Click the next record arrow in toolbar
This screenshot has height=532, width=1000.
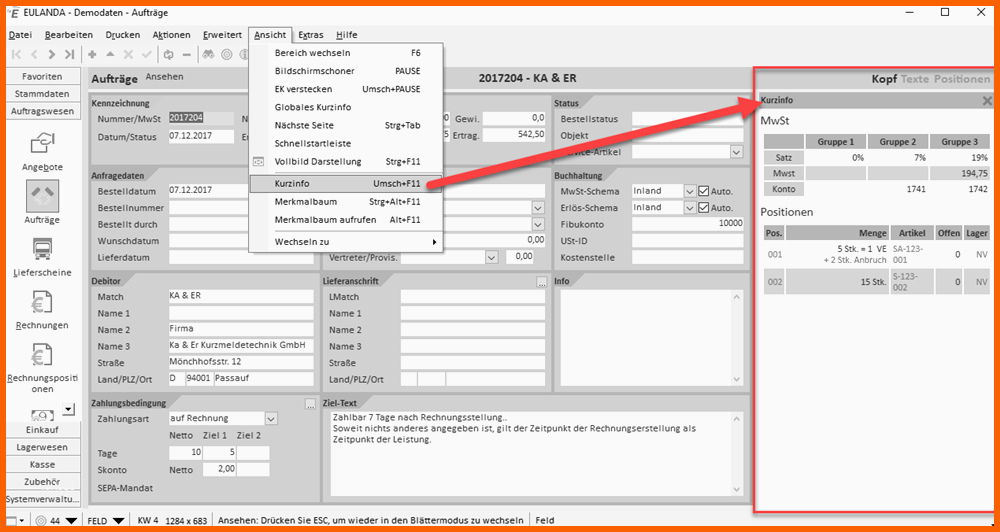[52, 55]
